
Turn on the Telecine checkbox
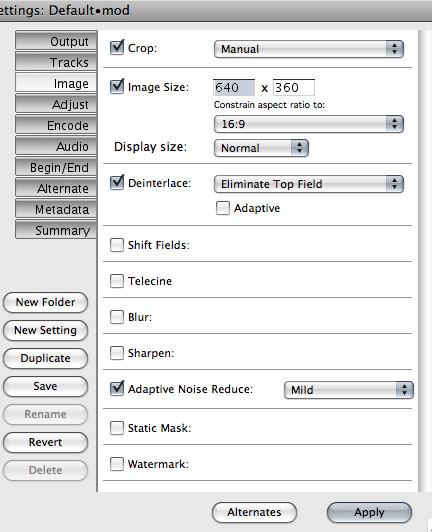[117, 281]
